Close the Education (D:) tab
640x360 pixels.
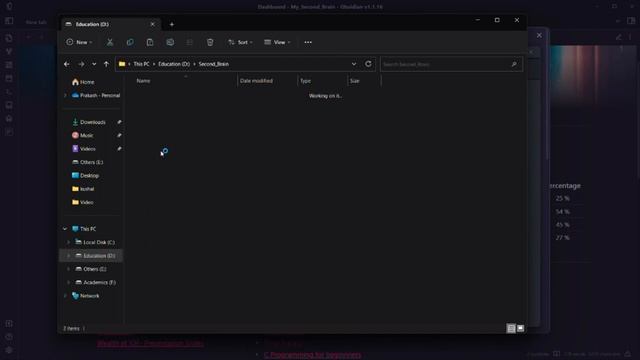pyautogui.click(x=152, y=24)
